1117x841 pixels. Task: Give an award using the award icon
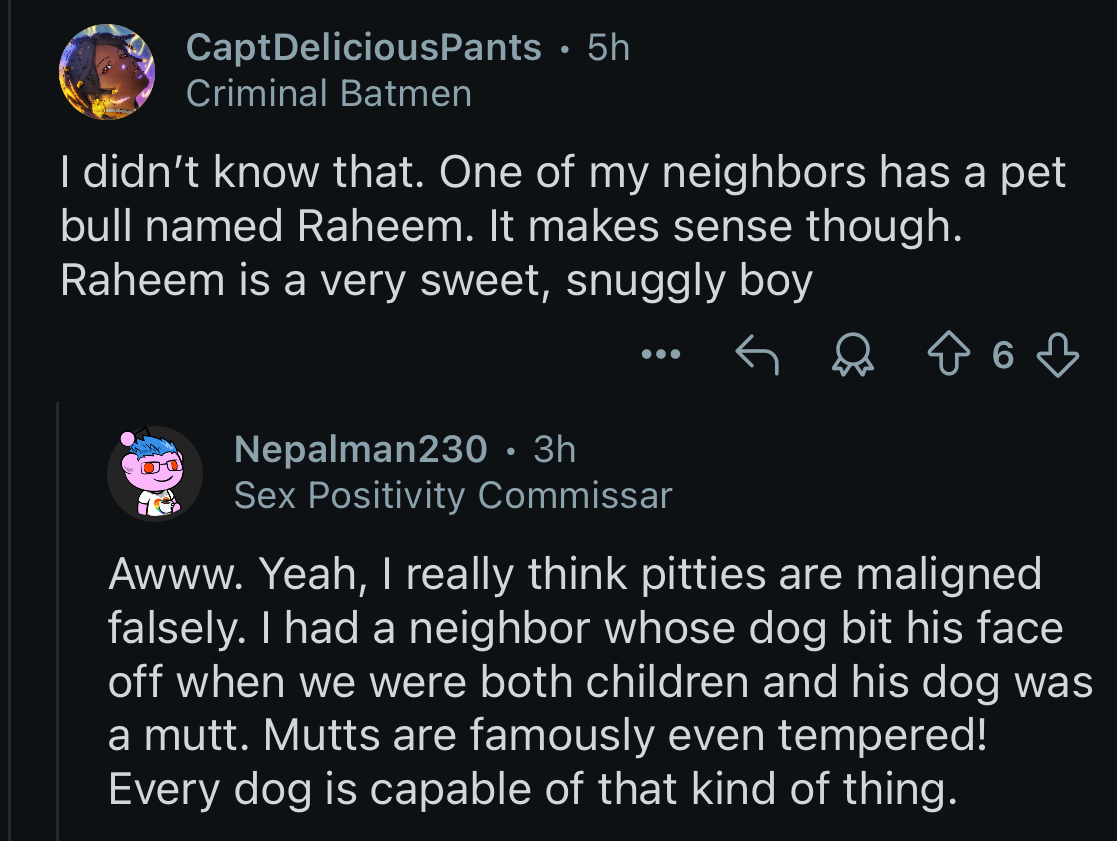[852, 353]
